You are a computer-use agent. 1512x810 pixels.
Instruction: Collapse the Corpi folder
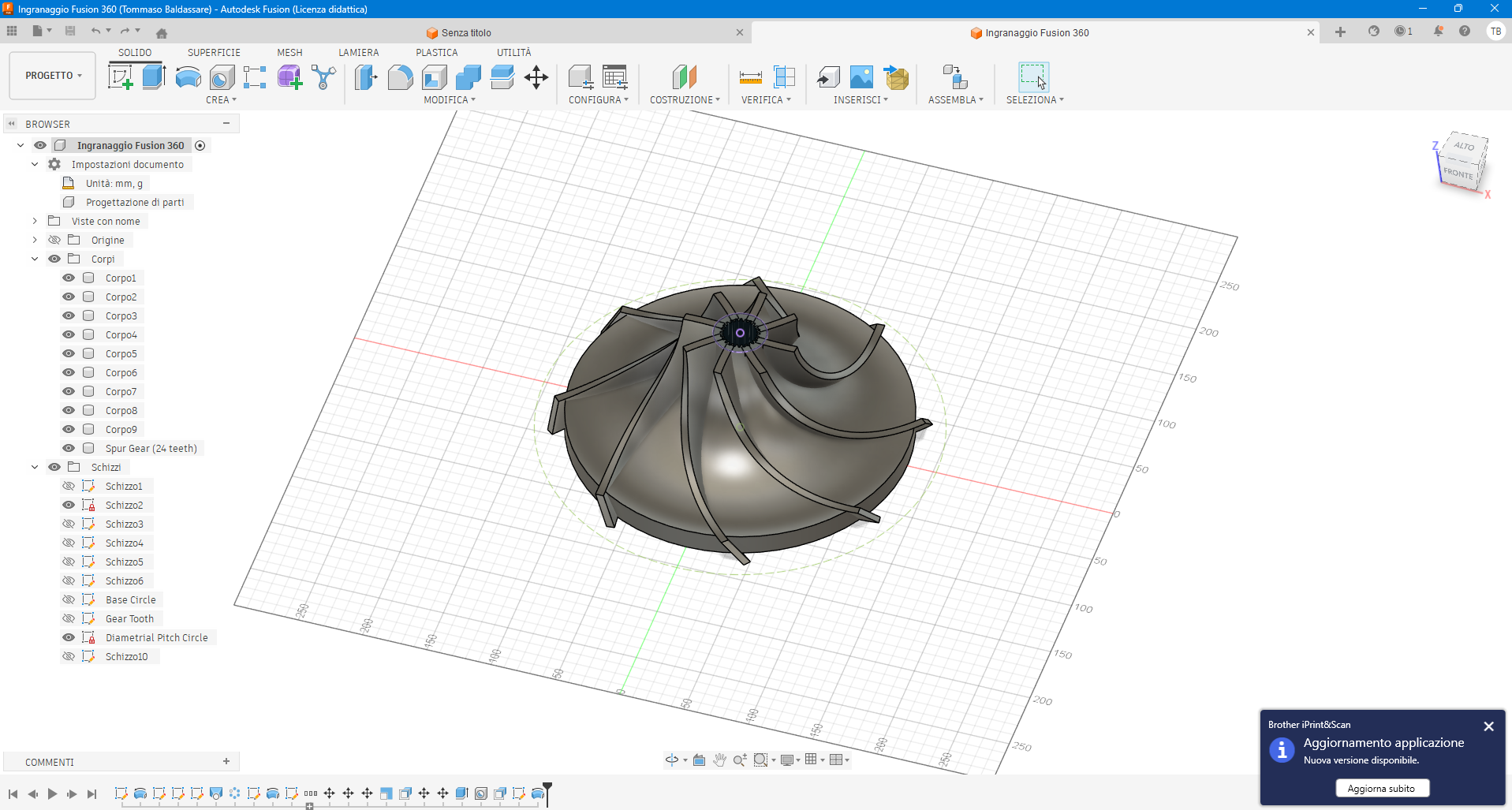tap(35, 259)
